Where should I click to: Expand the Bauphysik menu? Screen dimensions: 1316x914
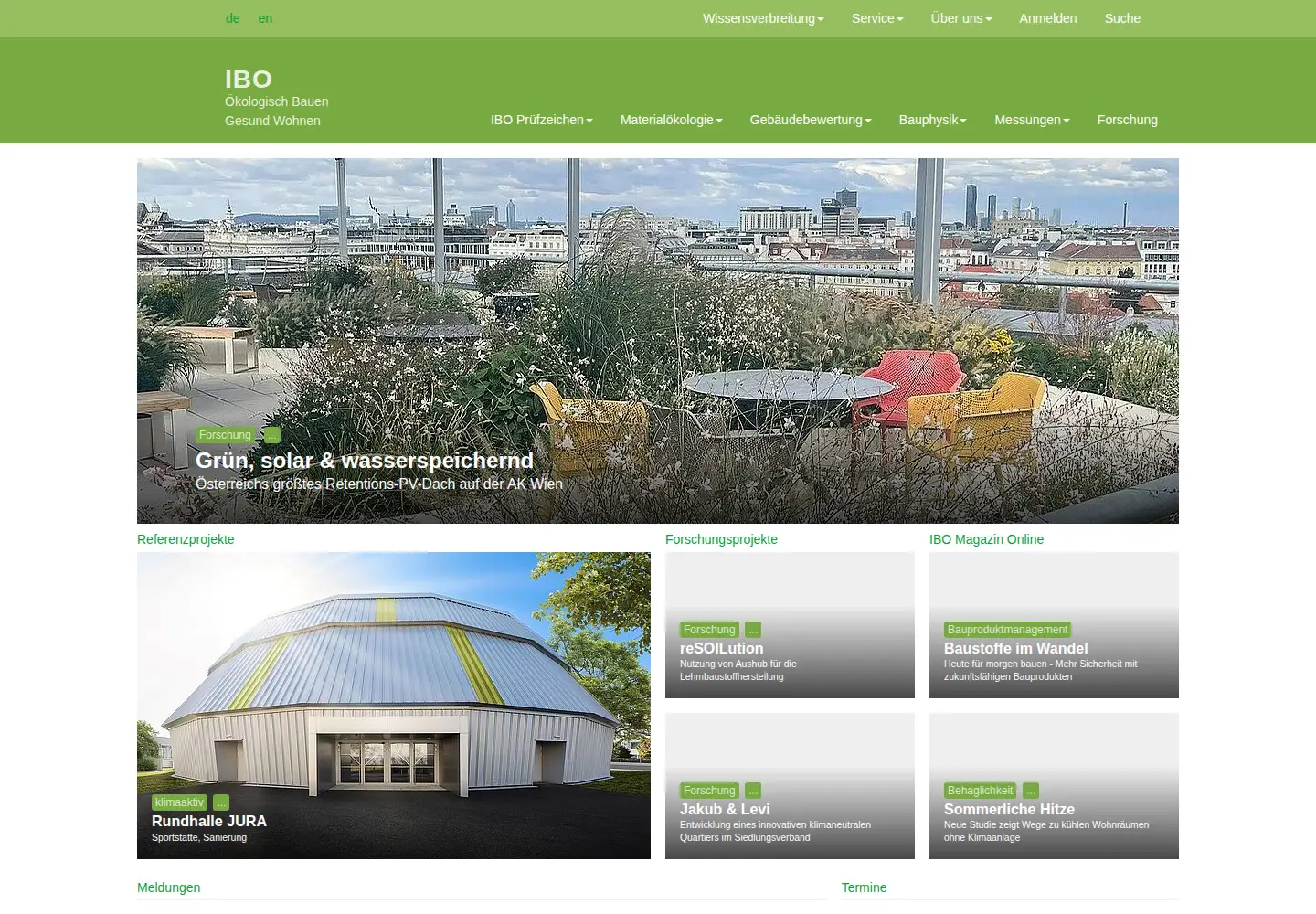click(x=933, y=120)
